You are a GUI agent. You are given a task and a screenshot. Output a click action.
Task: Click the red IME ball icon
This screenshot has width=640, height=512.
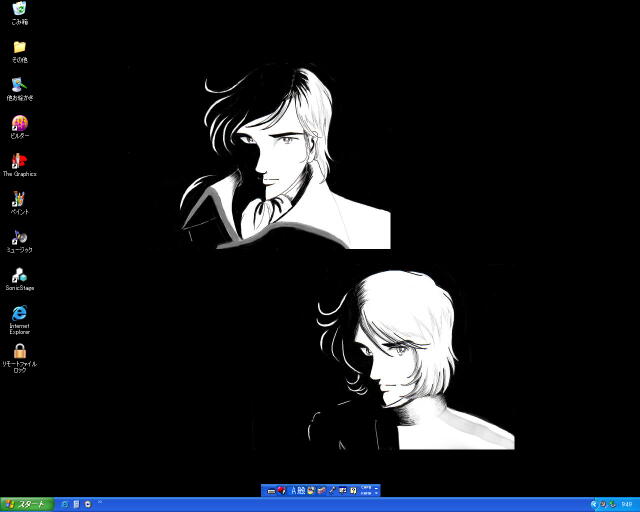[282, 490]
